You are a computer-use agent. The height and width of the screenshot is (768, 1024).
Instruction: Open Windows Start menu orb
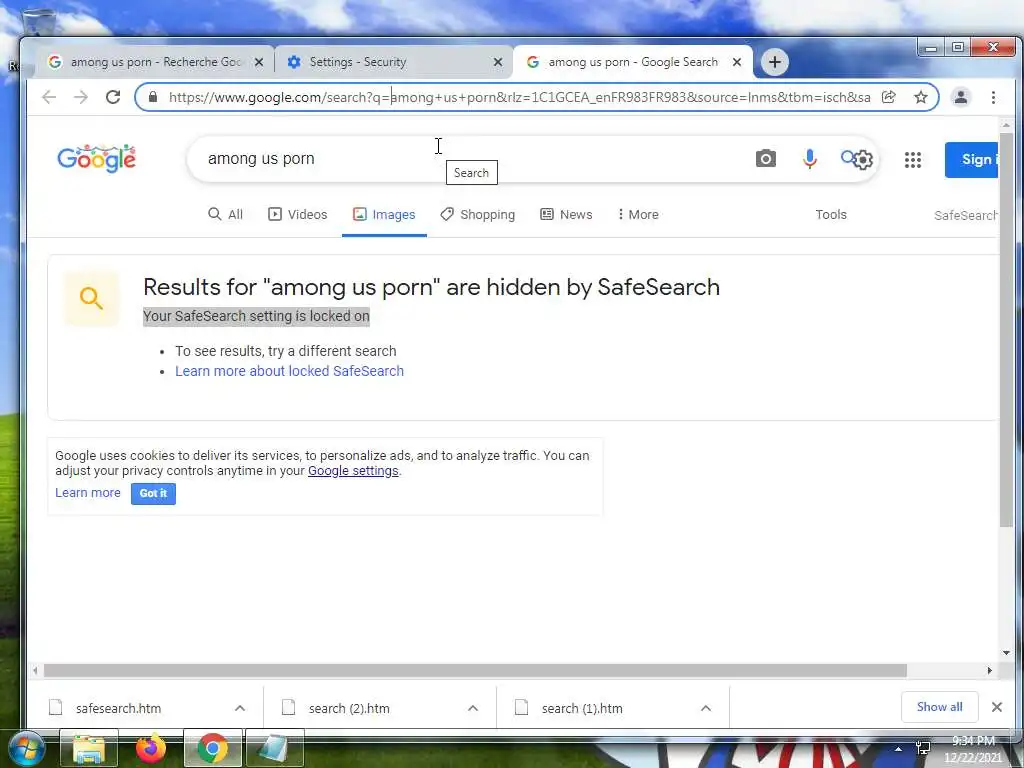[26, 749]
